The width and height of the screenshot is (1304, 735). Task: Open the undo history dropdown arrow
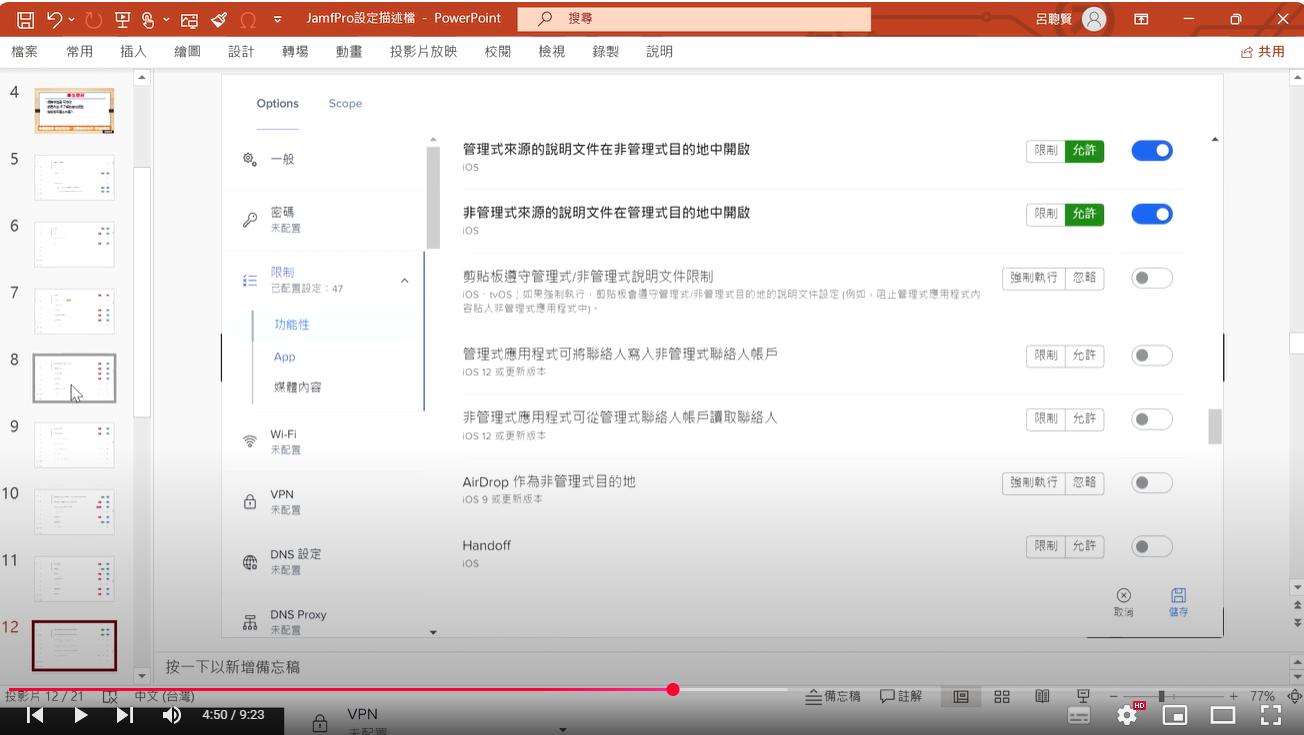point(74,19)
